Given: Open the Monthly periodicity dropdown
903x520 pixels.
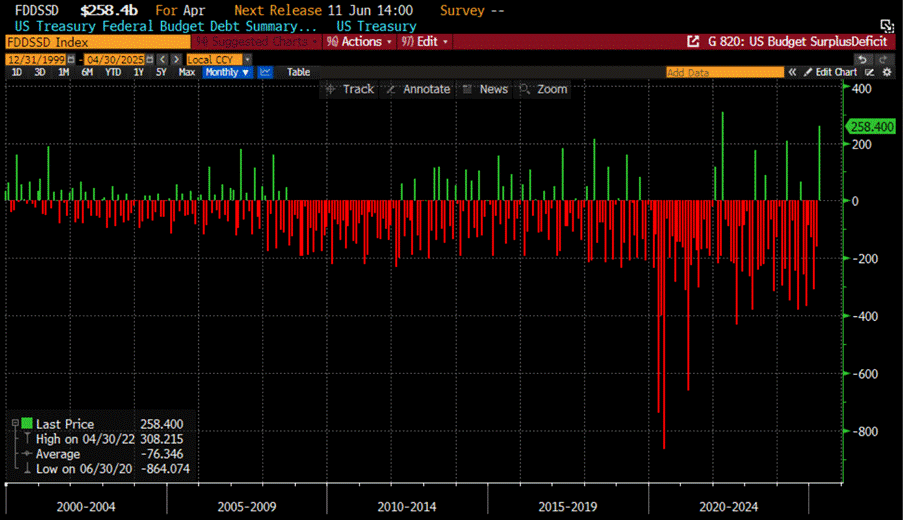Looking at the screenshot, I should click(x=227, y=72).
